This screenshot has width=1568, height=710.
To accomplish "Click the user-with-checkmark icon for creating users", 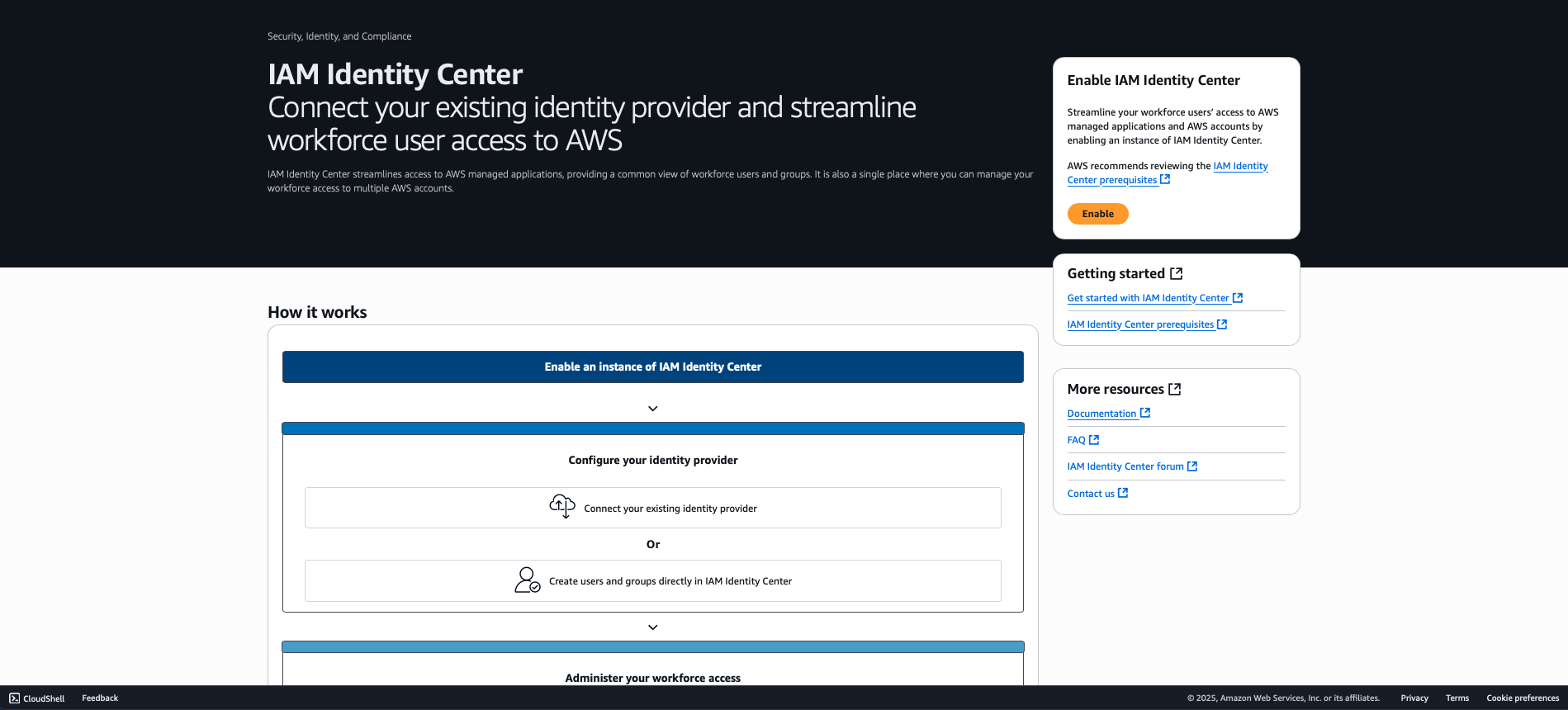I will tap(528, 580).
